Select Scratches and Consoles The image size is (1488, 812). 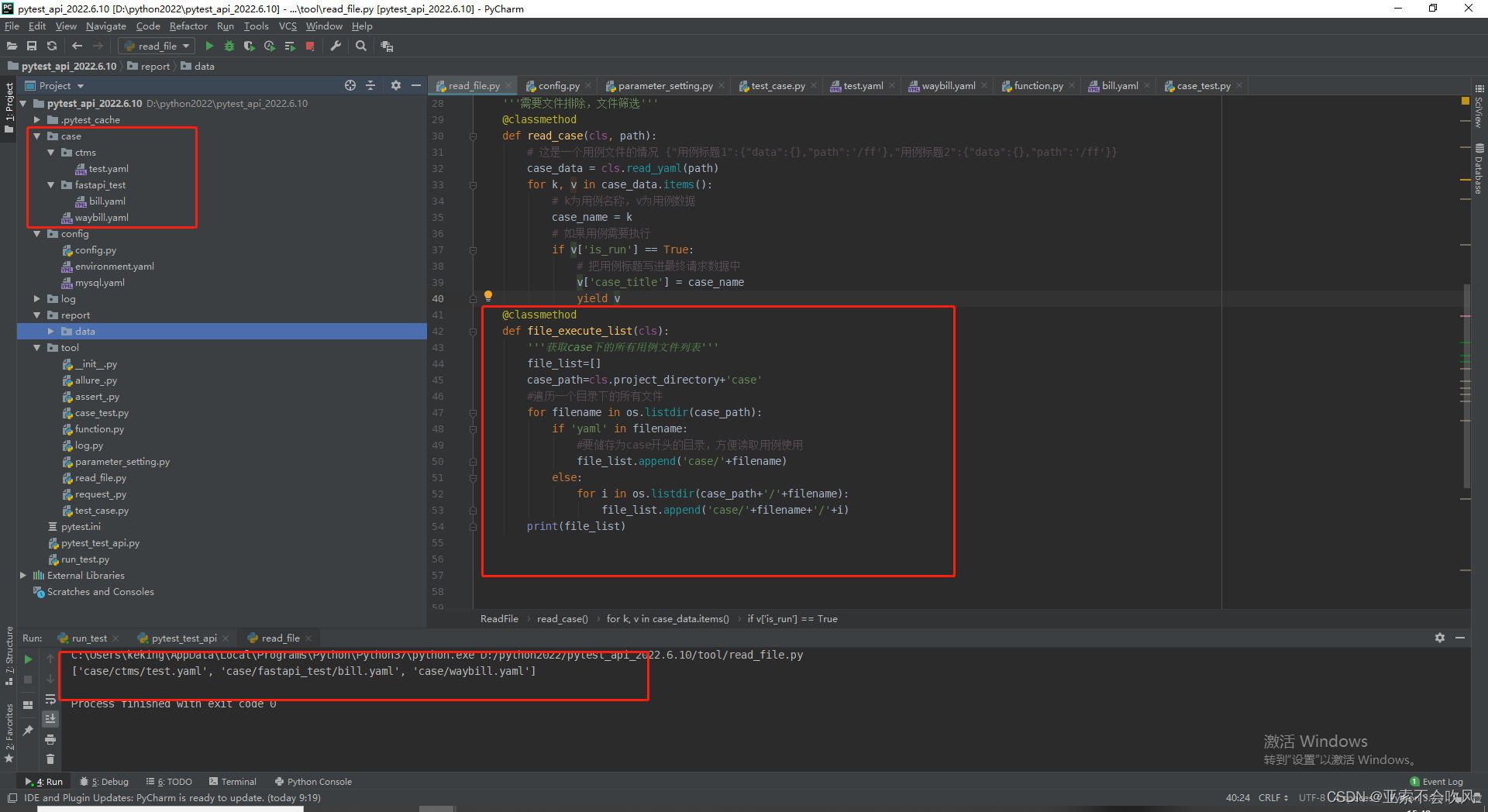pos(100,592)
